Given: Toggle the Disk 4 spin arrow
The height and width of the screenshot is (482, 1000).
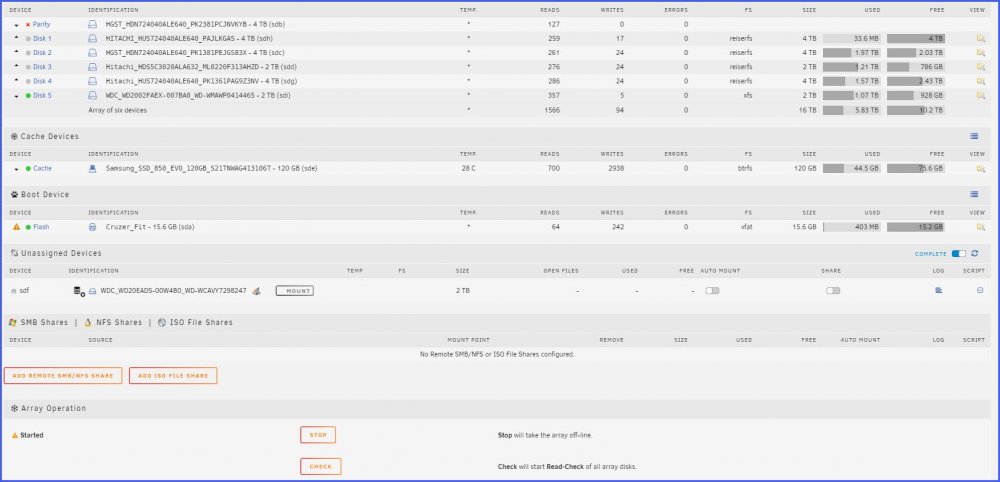Looking at the screenshot, I should coord(16,80).
